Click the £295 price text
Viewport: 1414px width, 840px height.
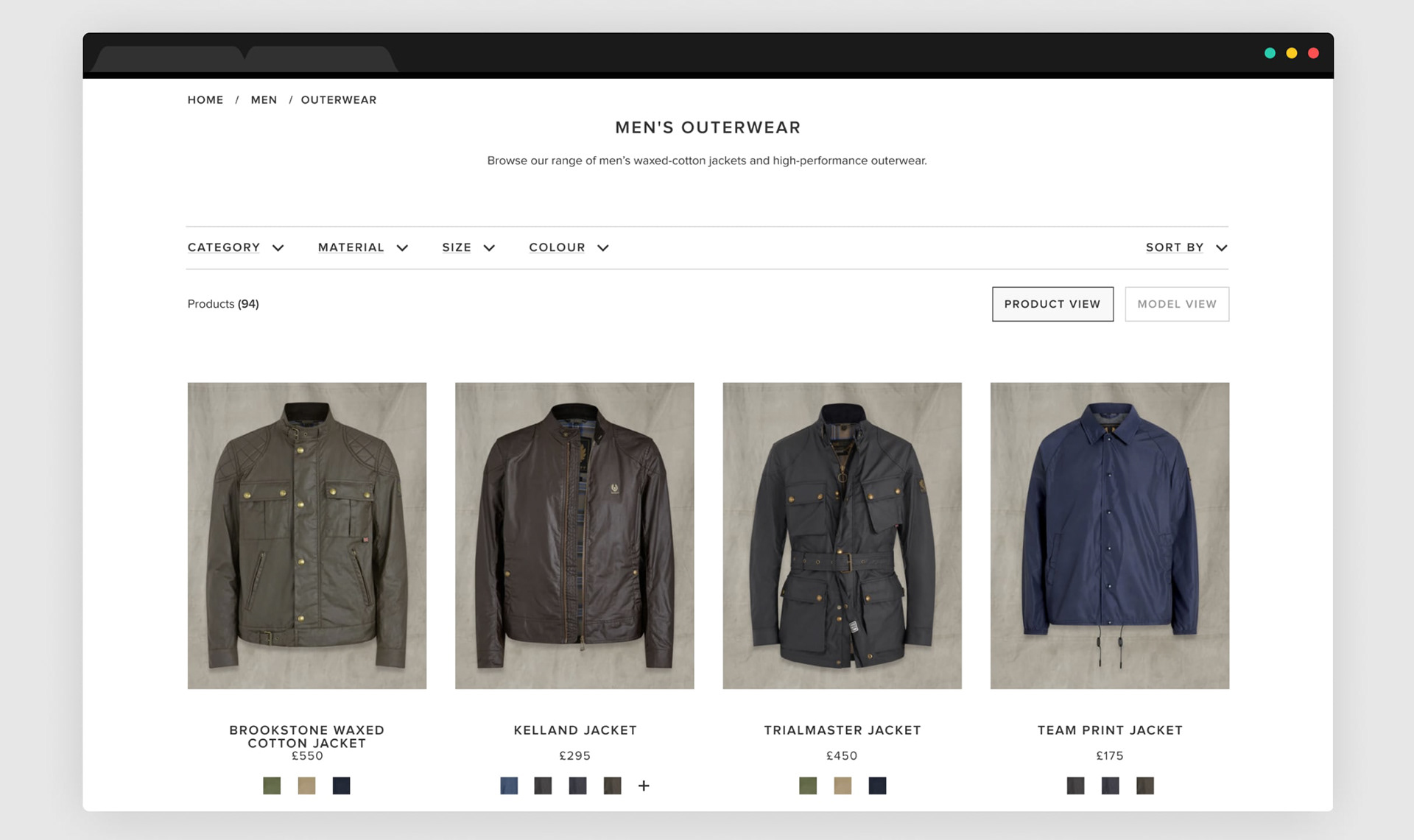pyautogui.click(x=575, y=755)
